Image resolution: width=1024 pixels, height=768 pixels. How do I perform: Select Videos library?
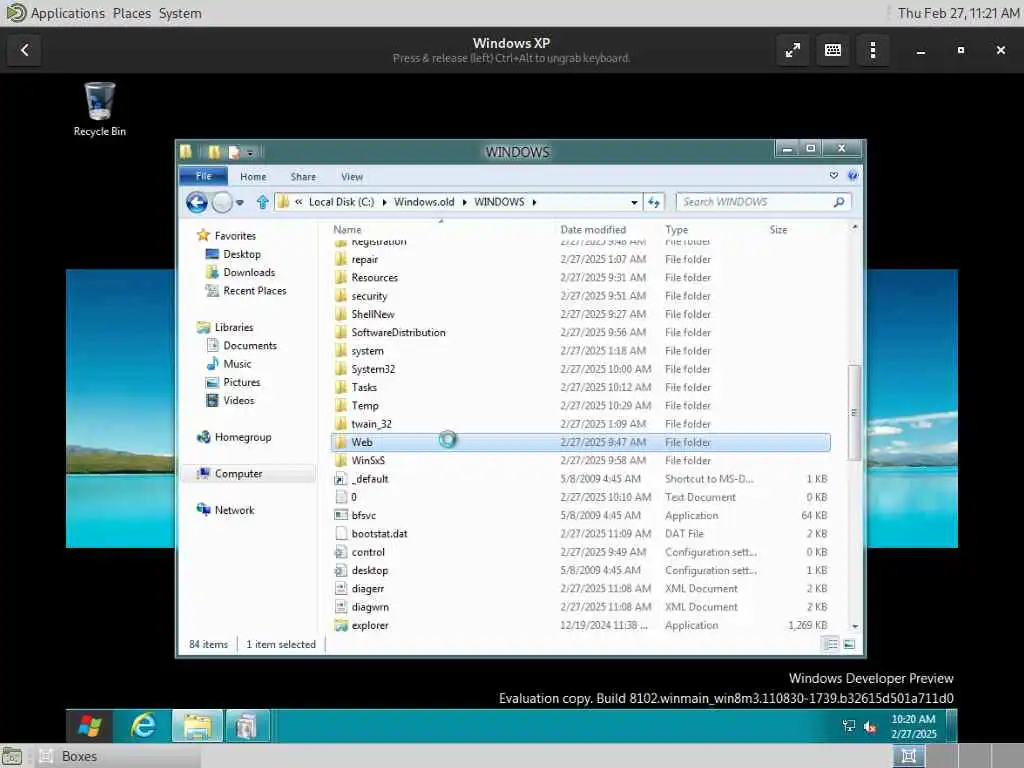(238, 400)
